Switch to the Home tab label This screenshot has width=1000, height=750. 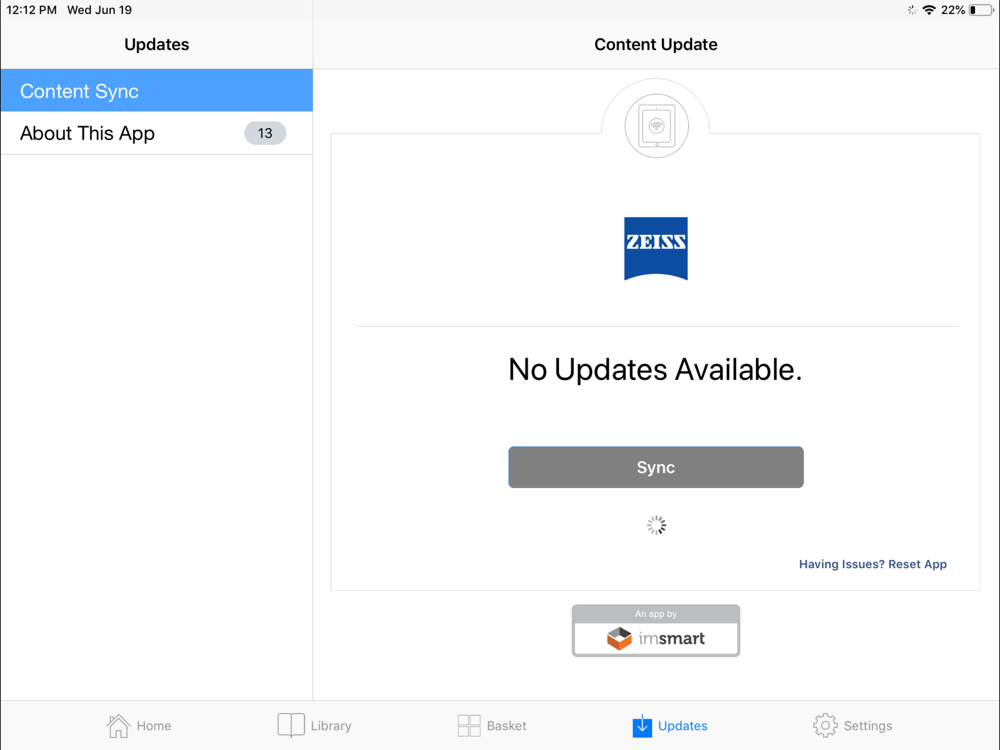(154, 726)
